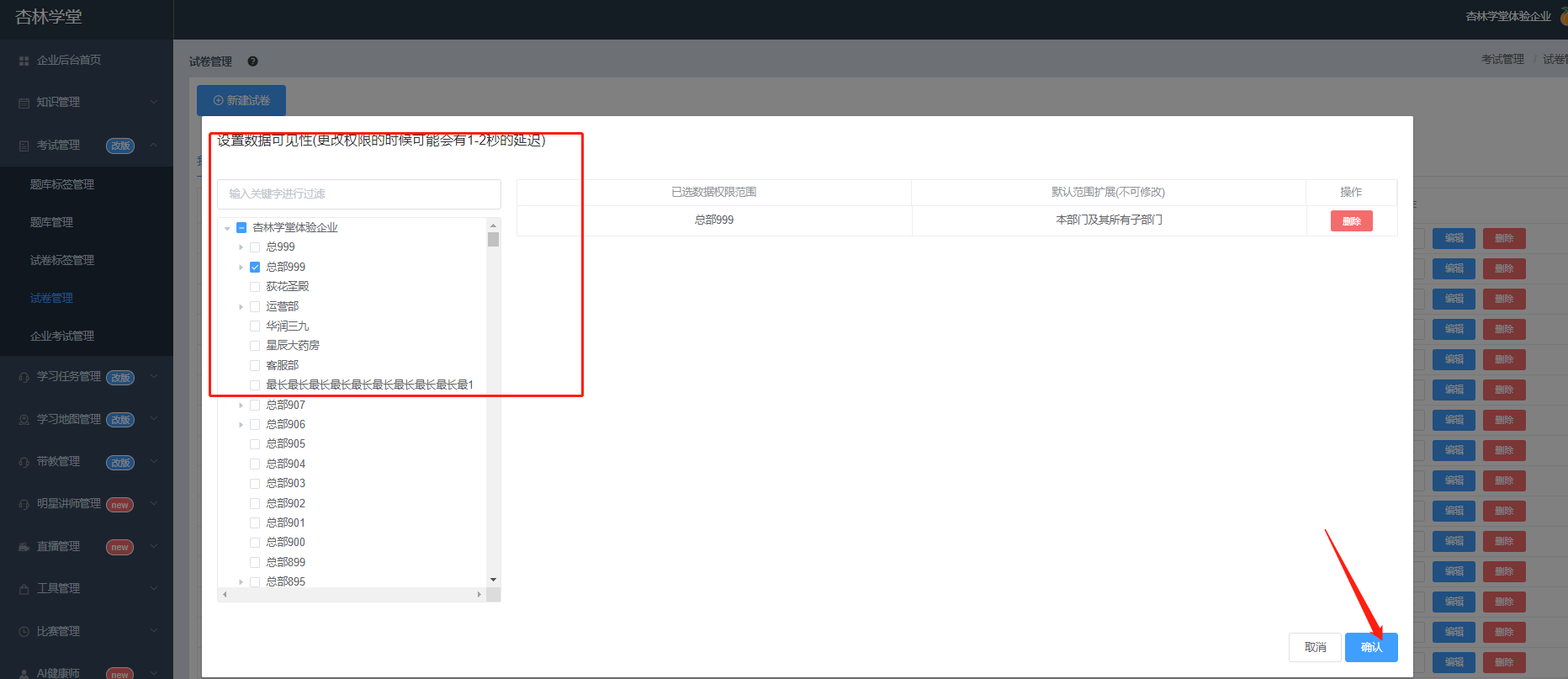
Task: Click the 带教管理 sidebar icon
Action: (24, 462)
